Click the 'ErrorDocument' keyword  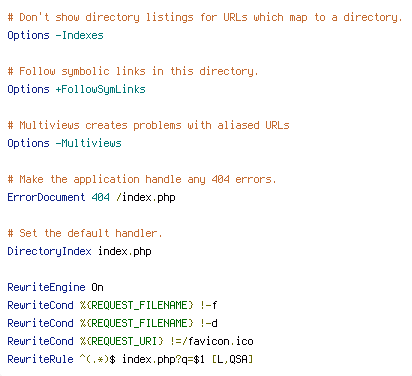click(x=46, y=197)
